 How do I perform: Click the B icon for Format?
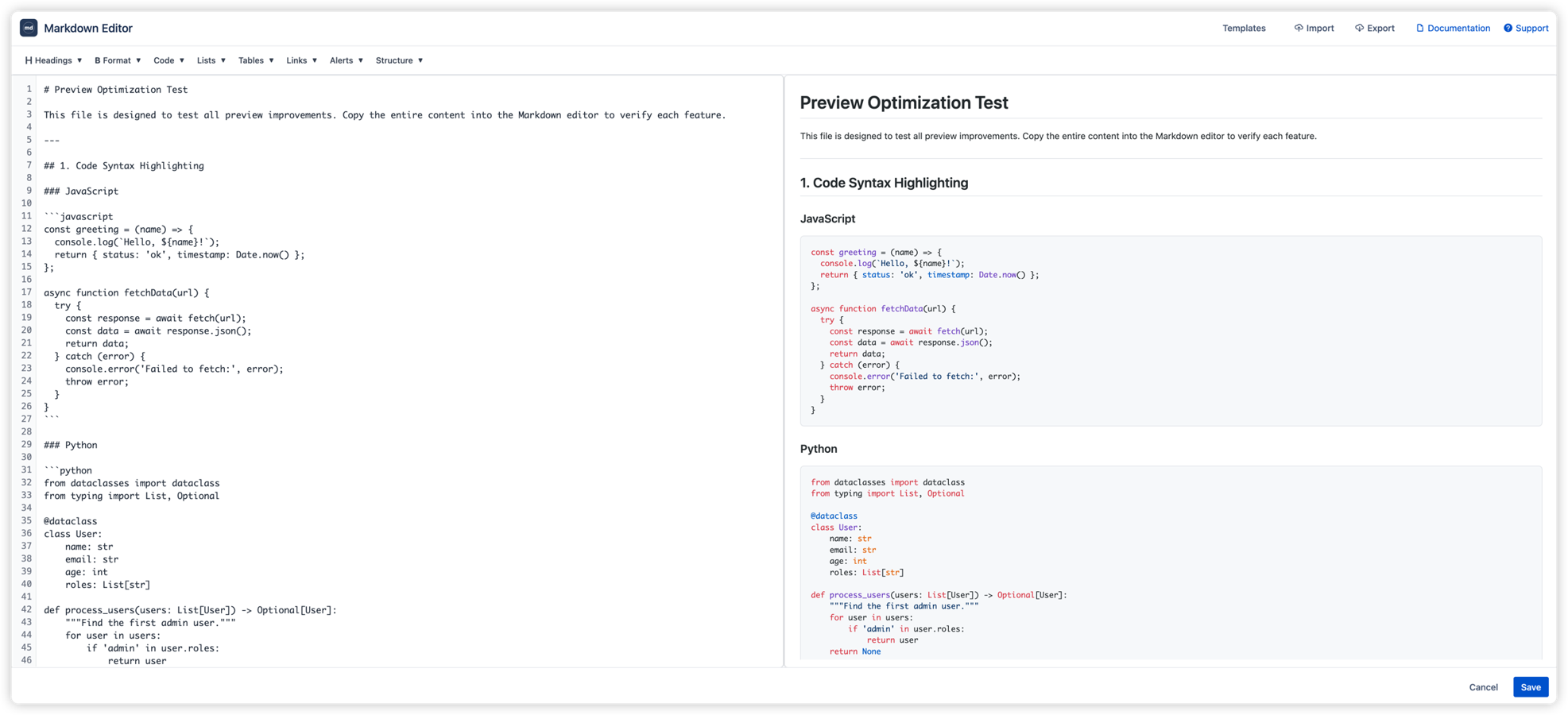point(97,60)
